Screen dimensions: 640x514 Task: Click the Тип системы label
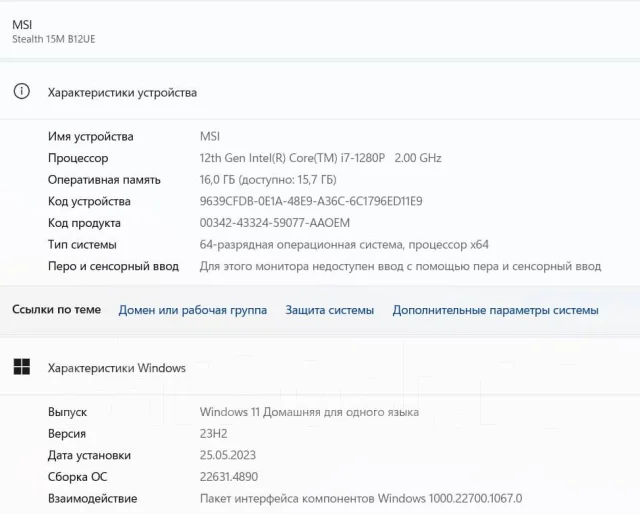pos(82,245)
